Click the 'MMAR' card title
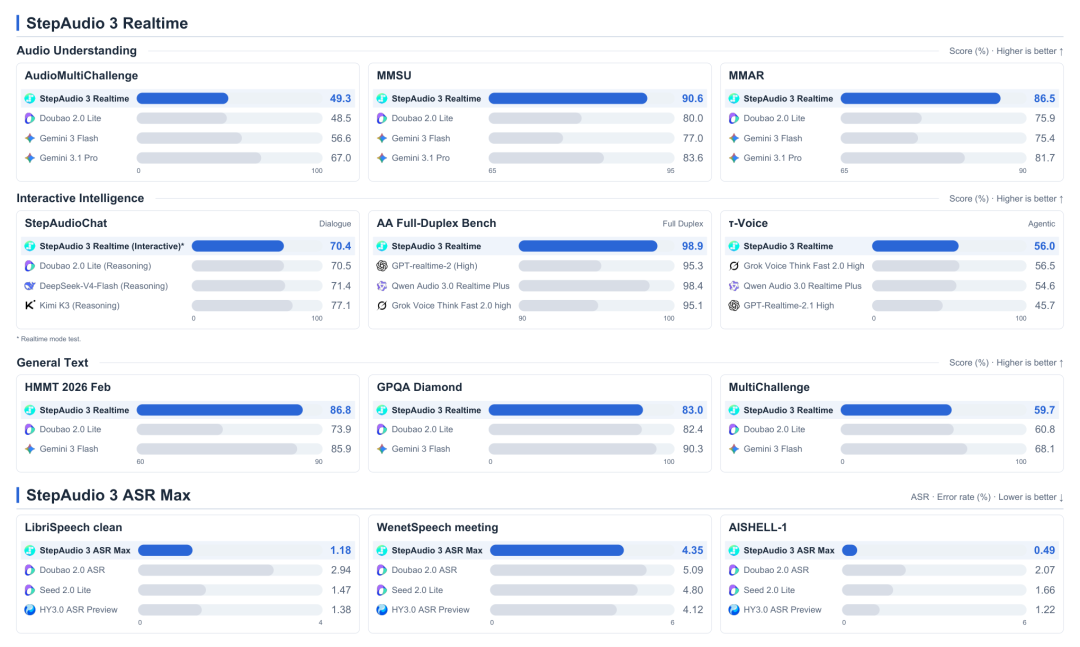 click(x=746, y=76)
